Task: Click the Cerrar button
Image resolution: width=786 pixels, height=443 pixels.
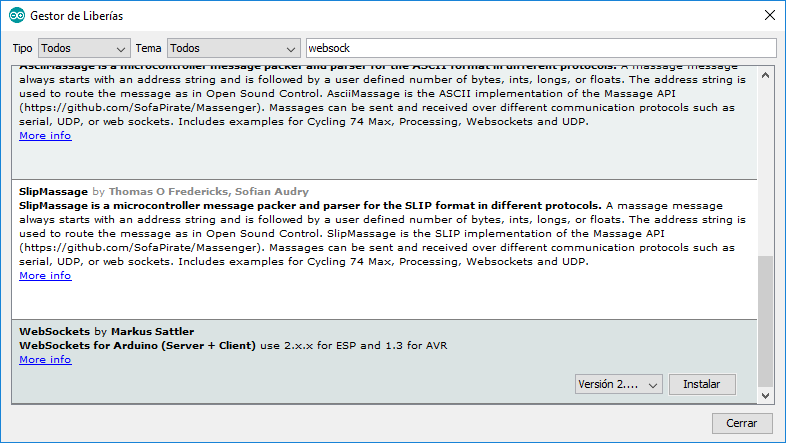Action: coord(741,423)
